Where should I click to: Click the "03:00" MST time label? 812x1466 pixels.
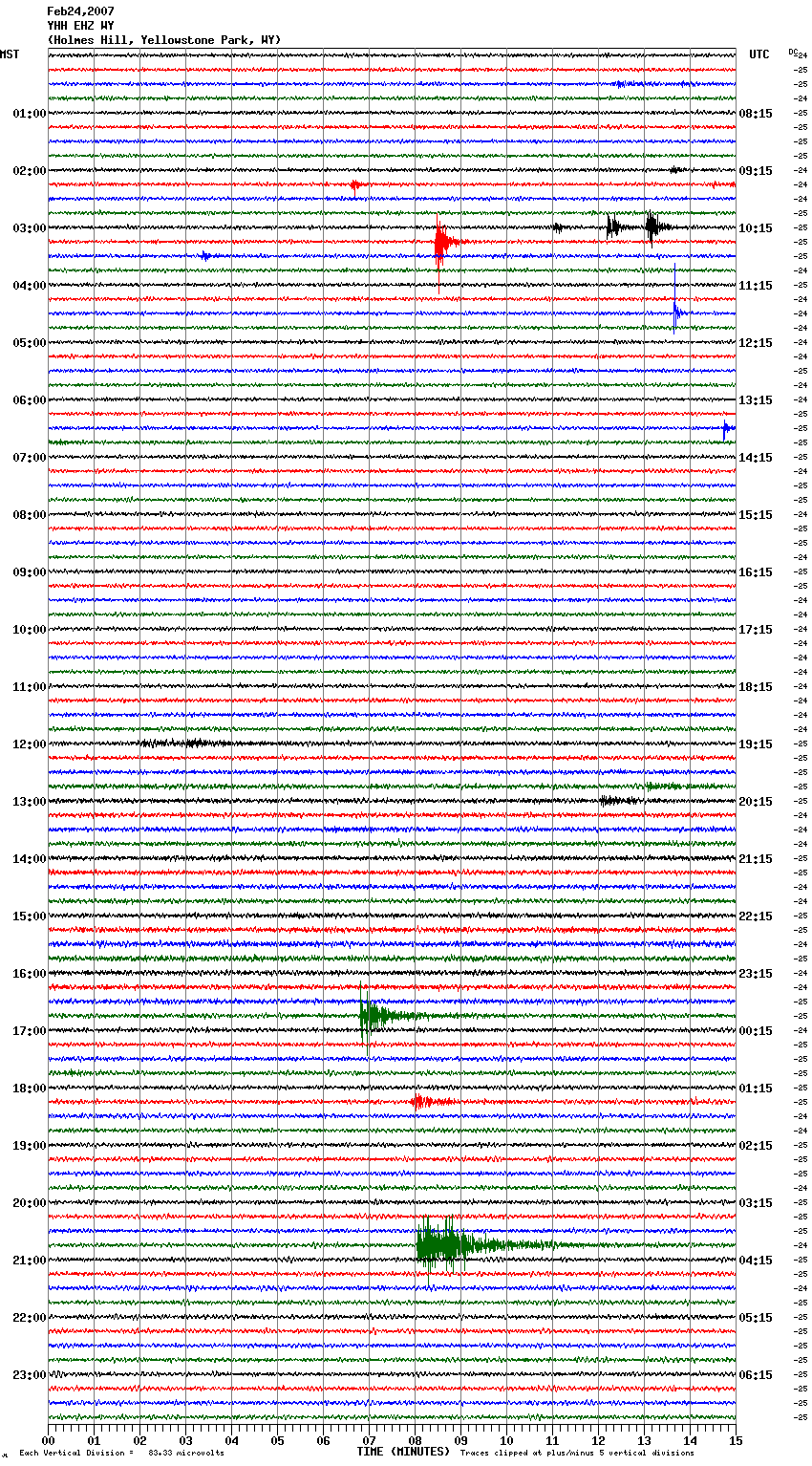point(30,228)
